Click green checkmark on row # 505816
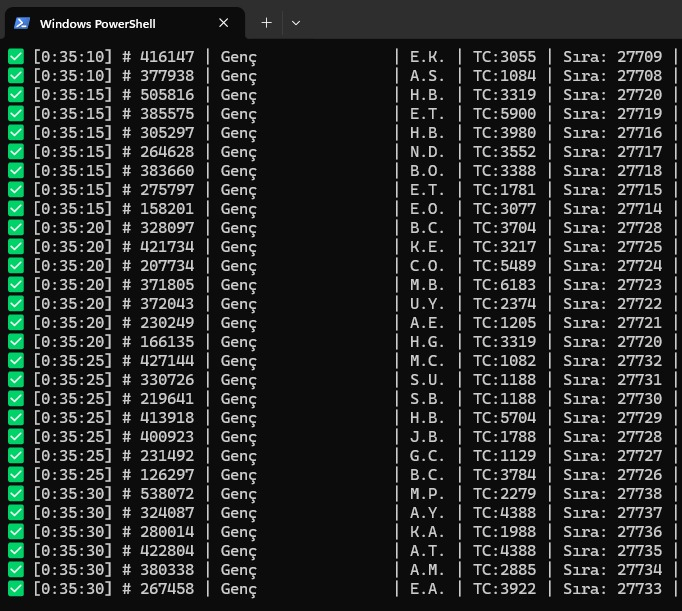The image size is (682, 611). [x=16, y=94]
